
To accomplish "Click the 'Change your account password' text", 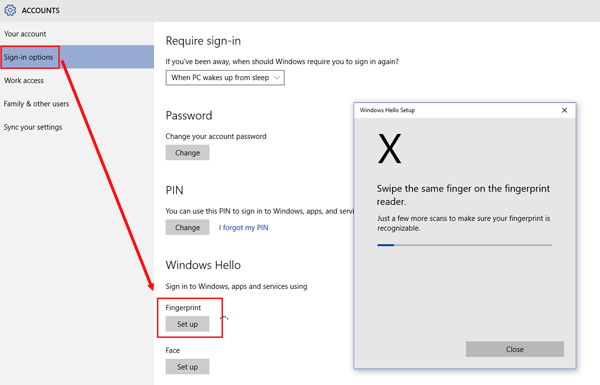I will [x=216, y=136].
